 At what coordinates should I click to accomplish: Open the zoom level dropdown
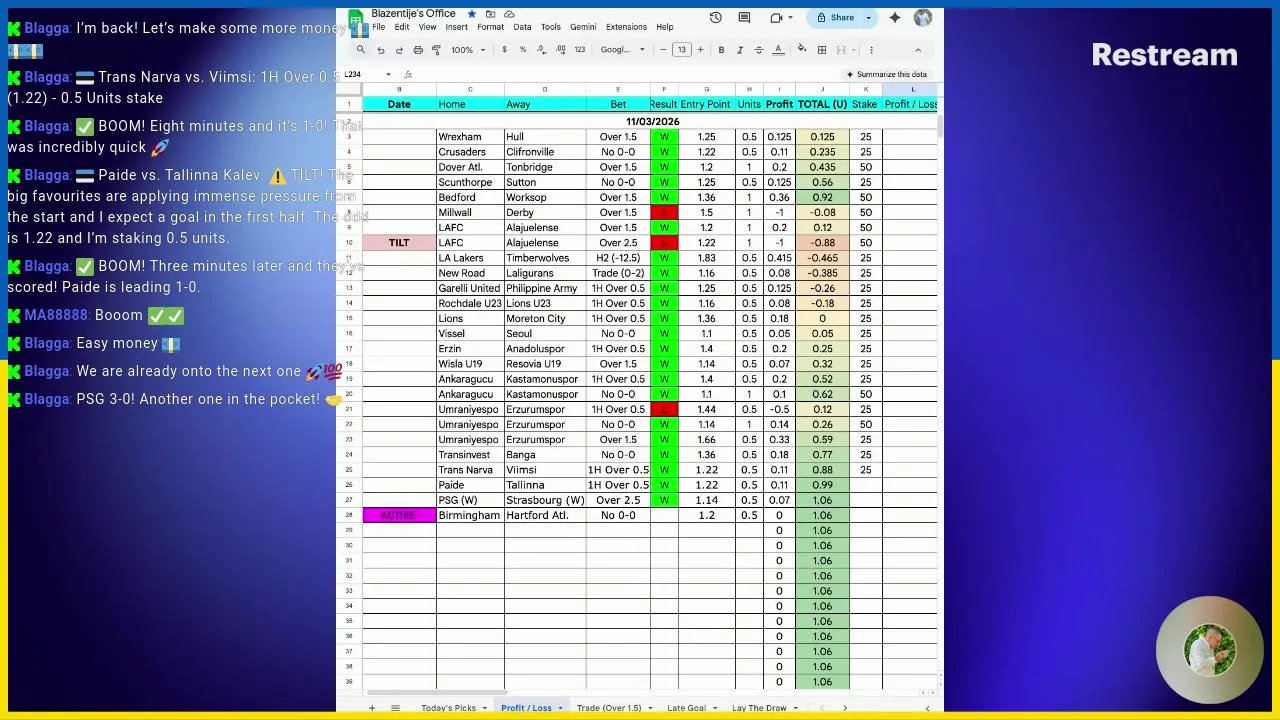coord(468,50)
